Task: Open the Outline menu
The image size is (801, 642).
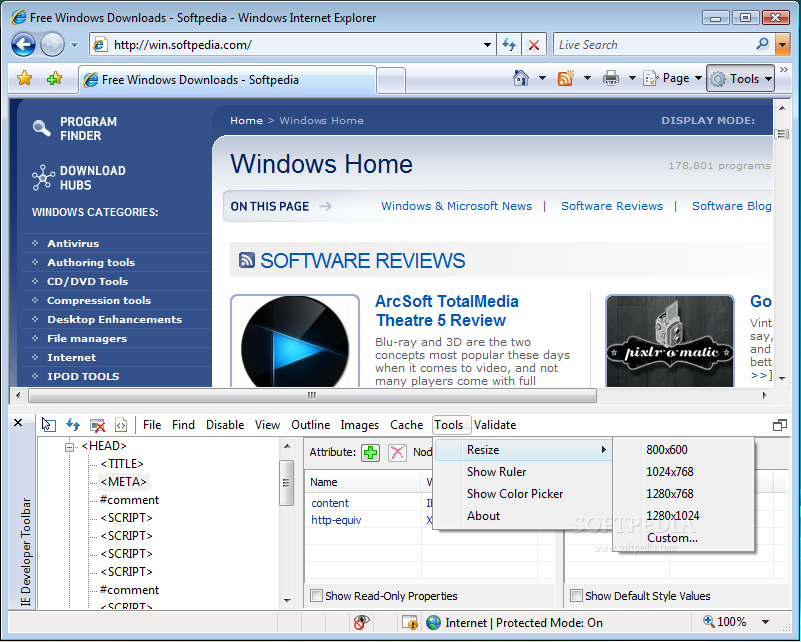Action: coord(310,424)
